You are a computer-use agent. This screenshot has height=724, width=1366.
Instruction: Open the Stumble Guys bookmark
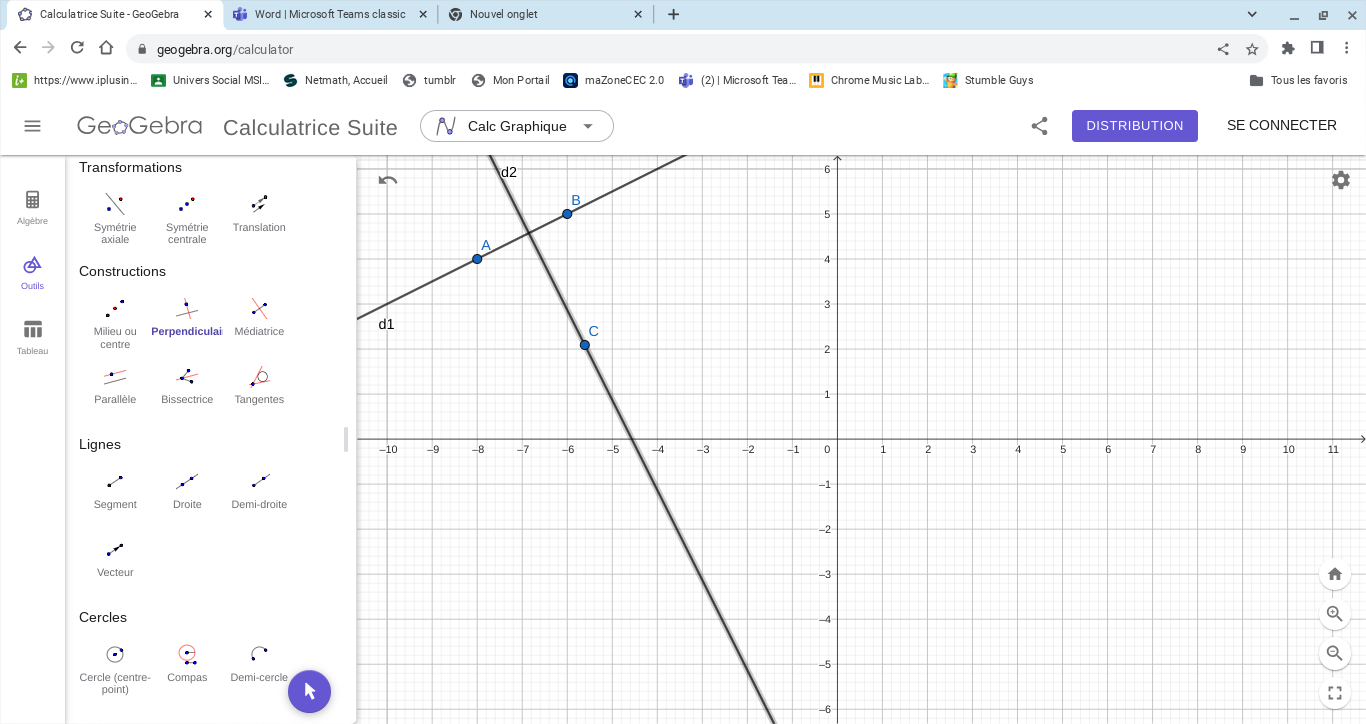click(x=989, y=80)
